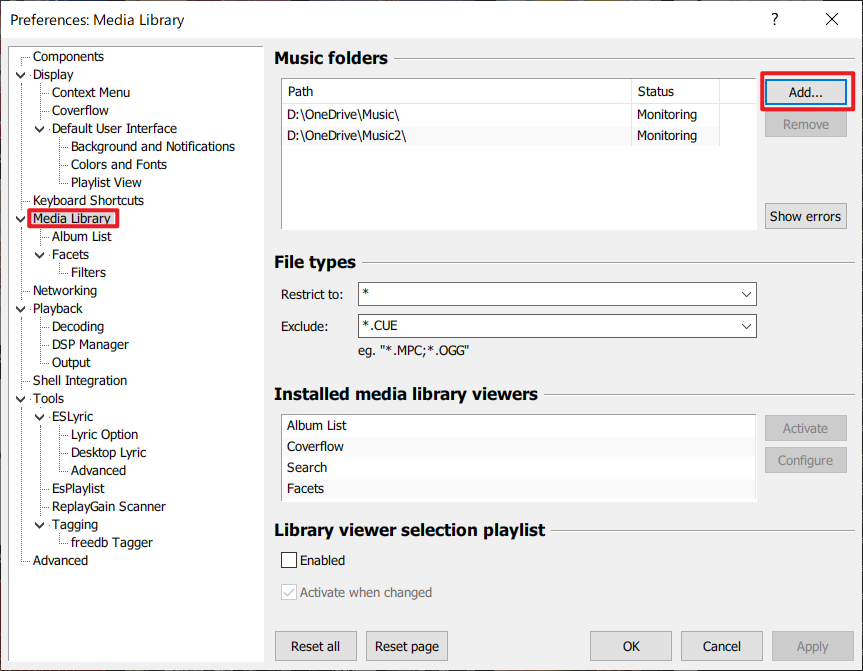Toggle the Activate when changed checkbox
Screen dimensions: 863x671
[x=289, y=592]
